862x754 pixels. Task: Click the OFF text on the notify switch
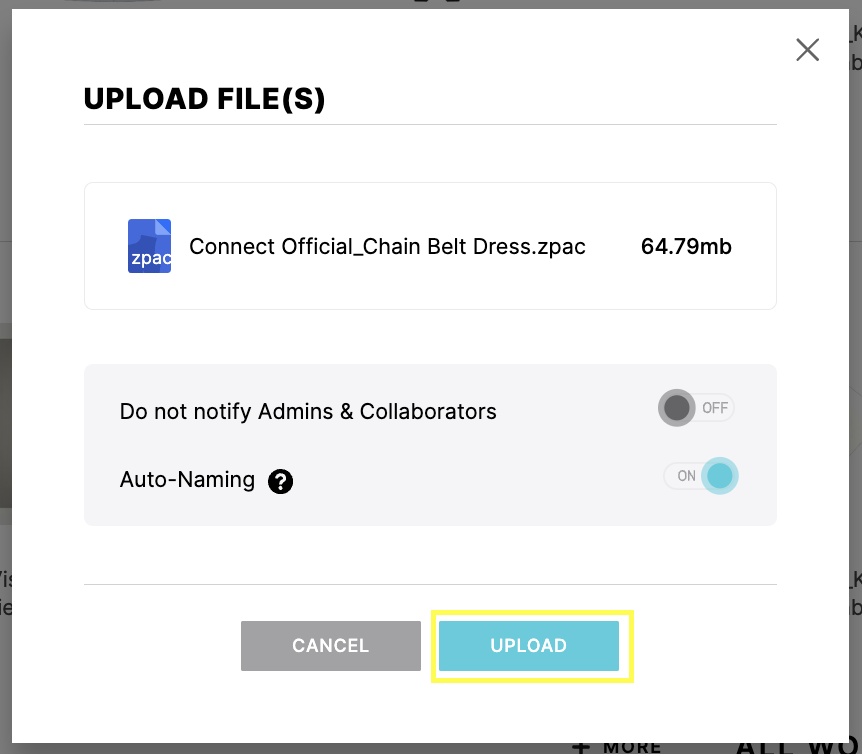point(715,408)
